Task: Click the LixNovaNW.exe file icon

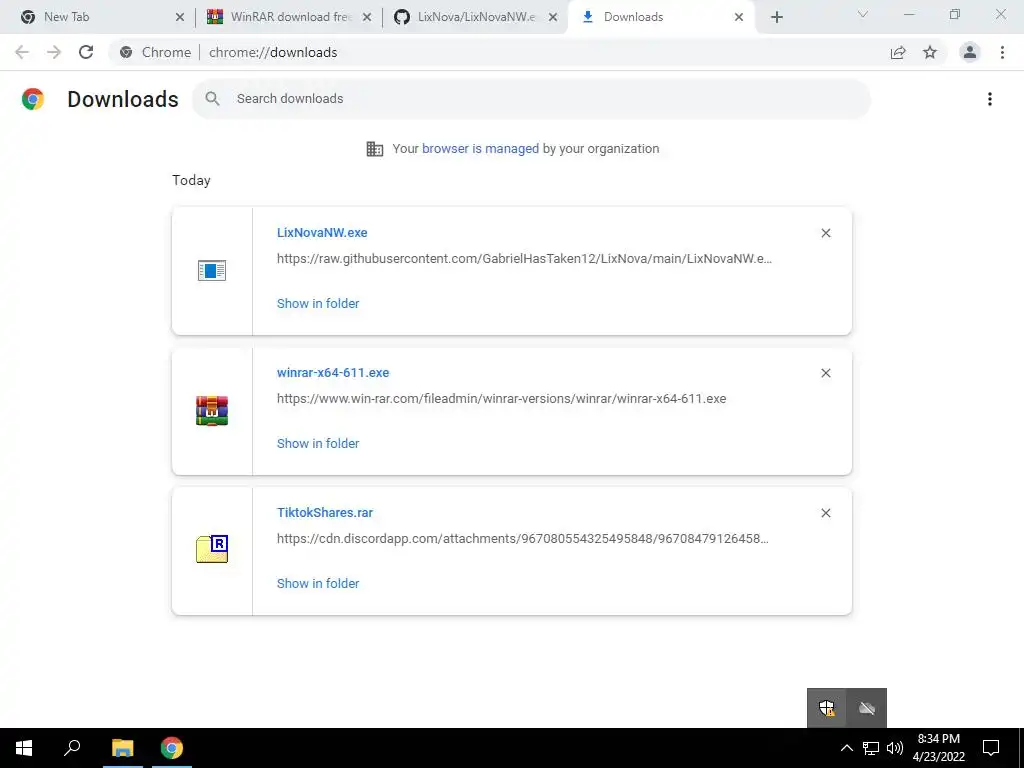Action: click(212, 270)
